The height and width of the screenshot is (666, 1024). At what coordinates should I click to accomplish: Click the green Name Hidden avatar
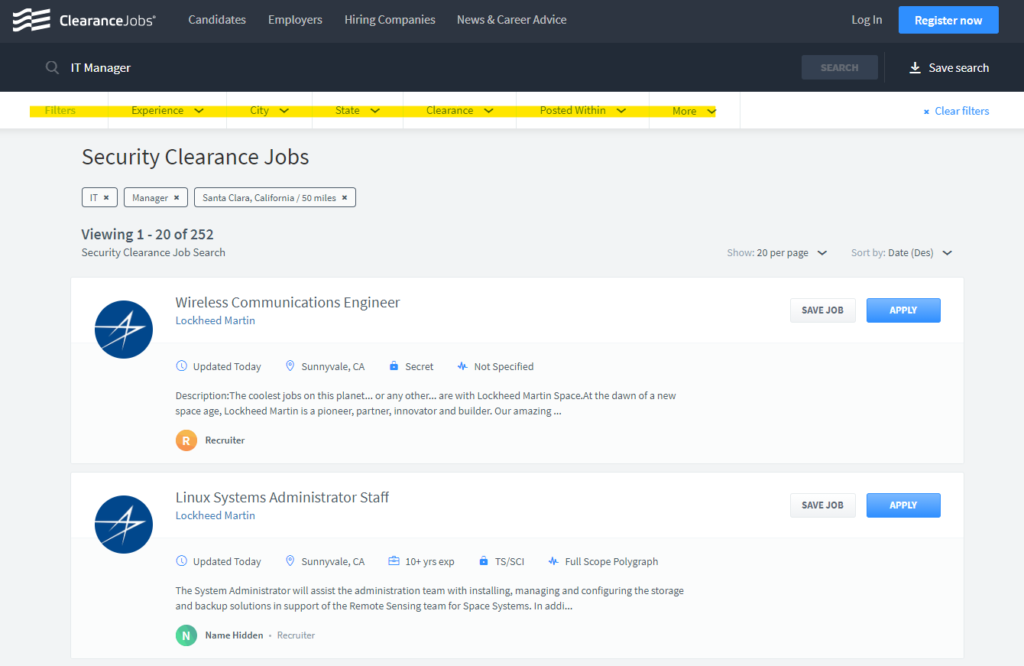(x=186, y=635)
